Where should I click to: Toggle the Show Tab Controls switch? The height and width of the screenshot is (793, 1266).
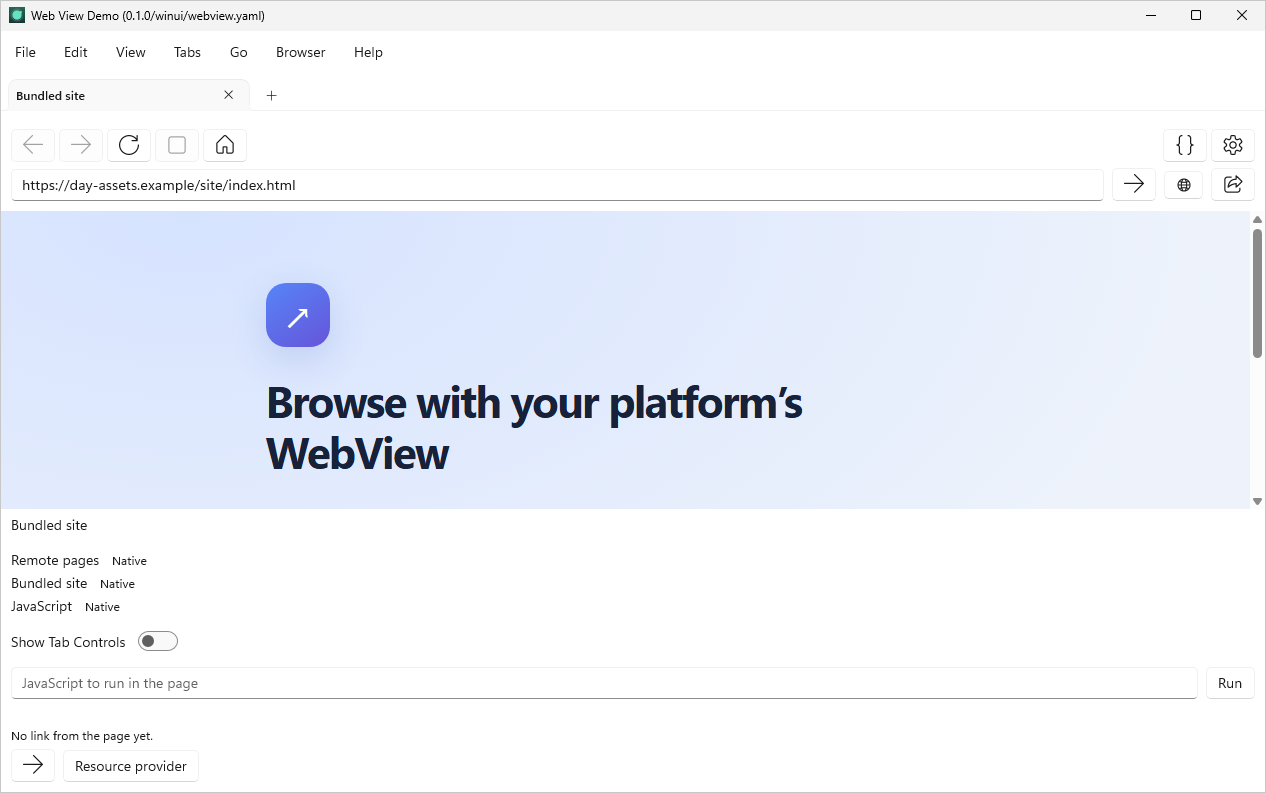pos(158,641)
